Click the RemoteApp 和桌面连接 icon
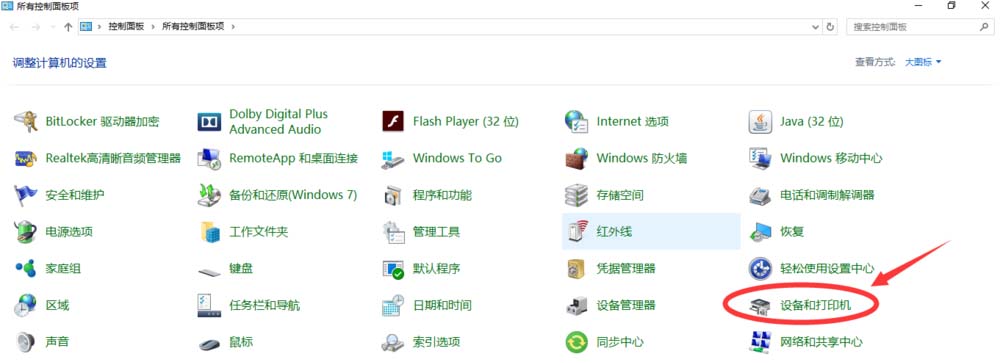 [209, 158]
